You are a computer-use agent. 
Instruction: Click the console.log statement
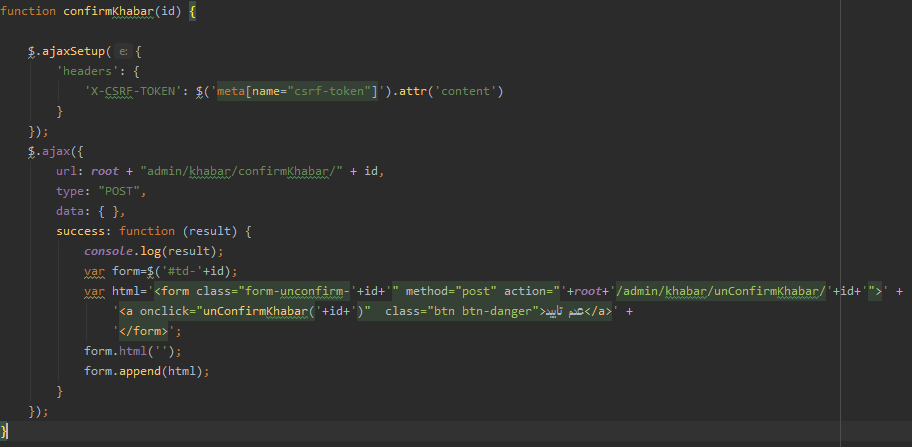pyautogui.click(x=154, y=251)
